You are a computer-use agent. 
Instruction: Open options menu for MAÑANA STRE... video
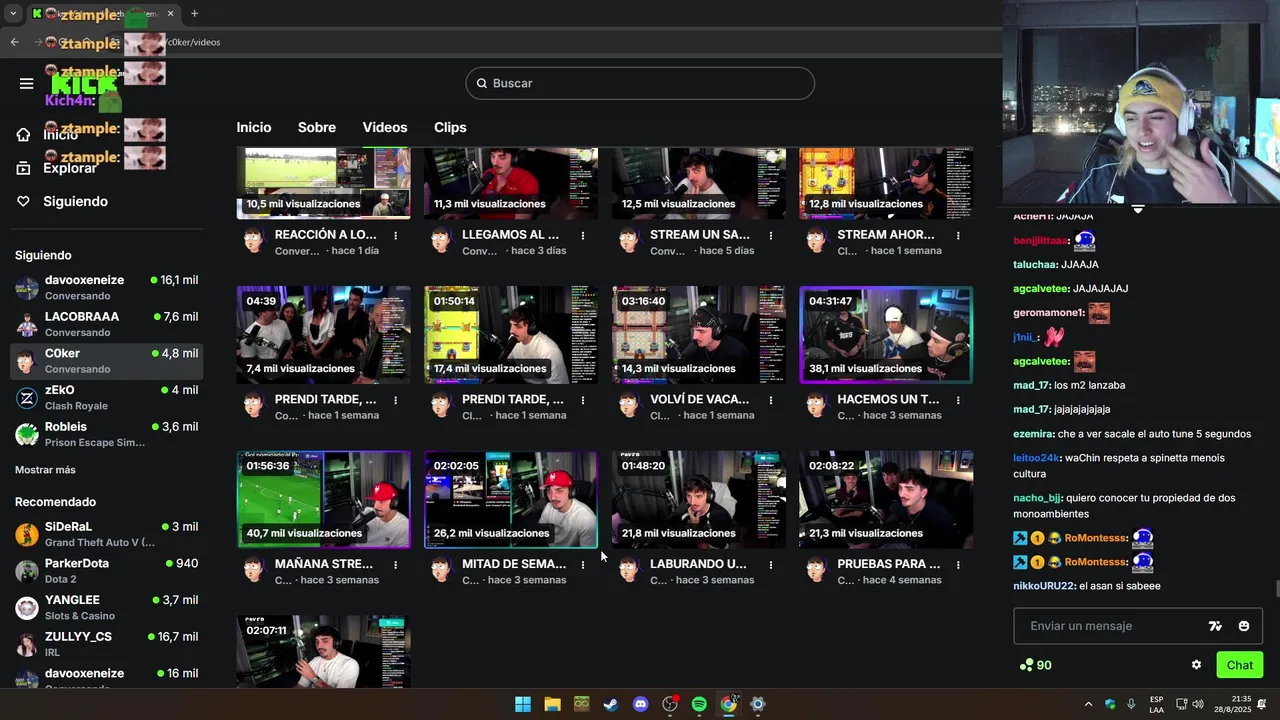click(x=396, y=565)
